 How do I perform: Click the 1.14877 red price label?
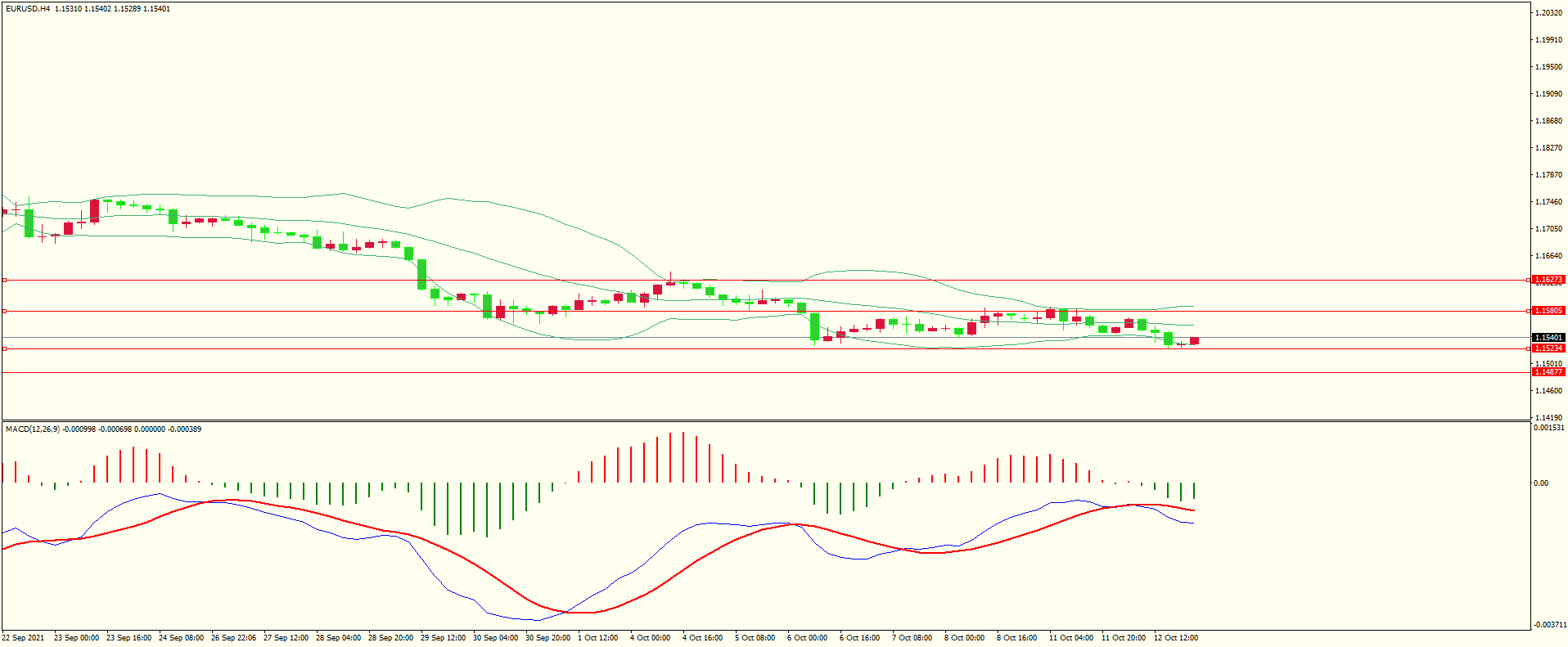(x=1548, y=372)
